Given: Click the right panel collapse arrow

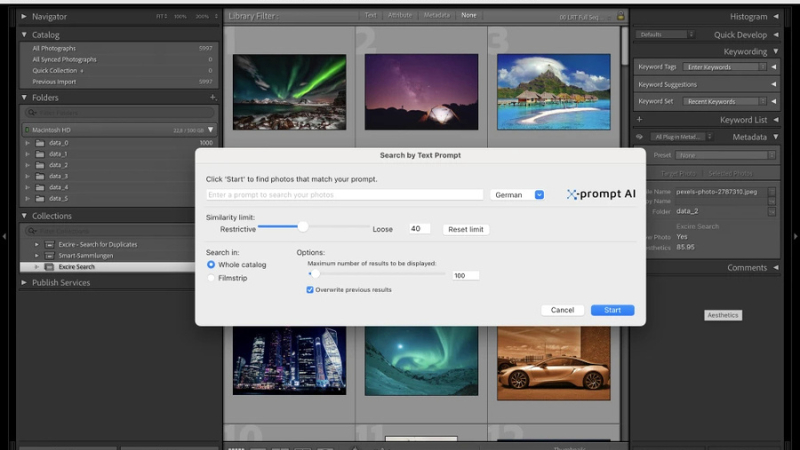Looking at the screenshot, I should tap(795, 236).
